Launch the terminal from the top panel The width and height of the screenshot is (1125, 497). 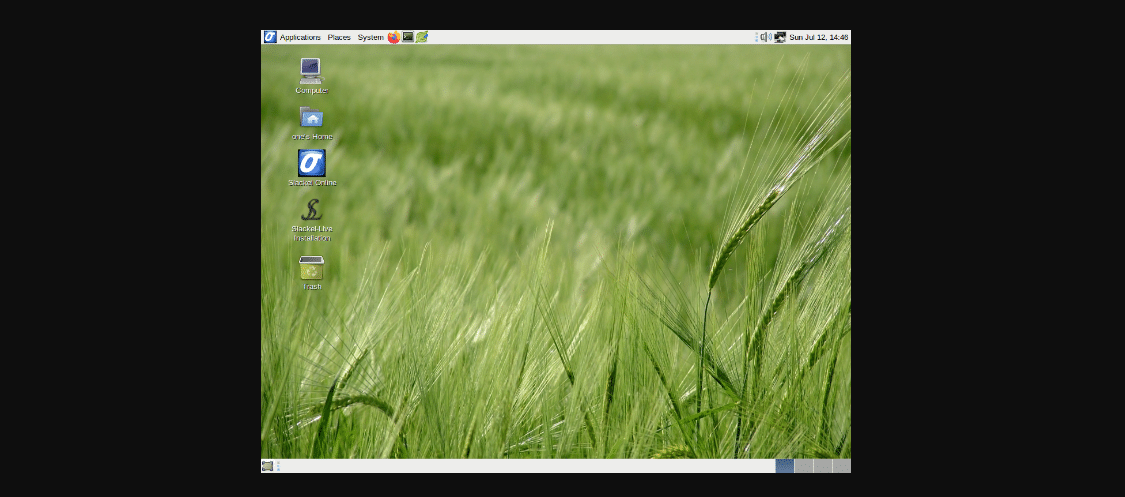408,37
